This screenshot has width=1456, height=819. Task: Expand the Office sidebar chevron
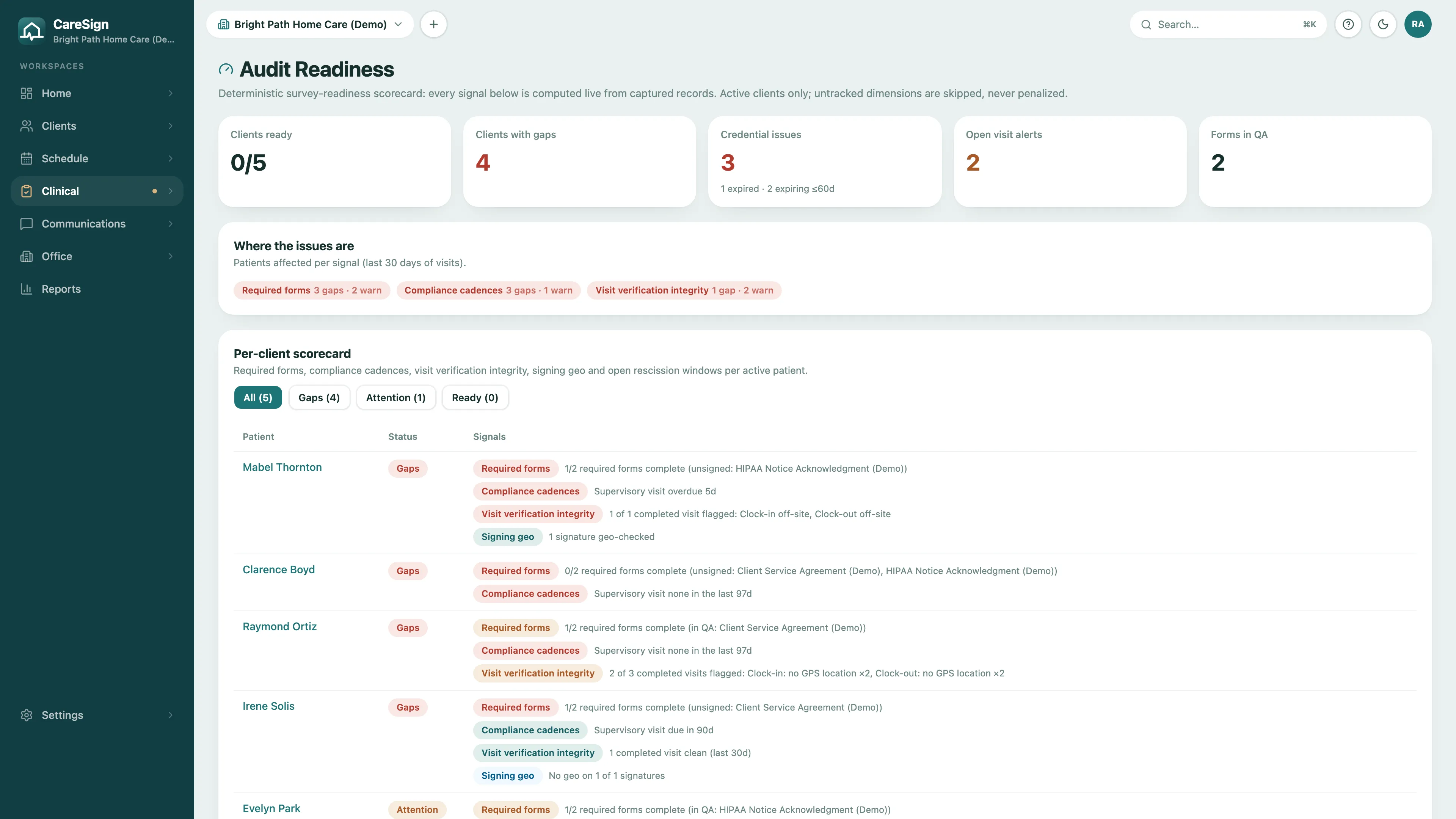(171, 257)
